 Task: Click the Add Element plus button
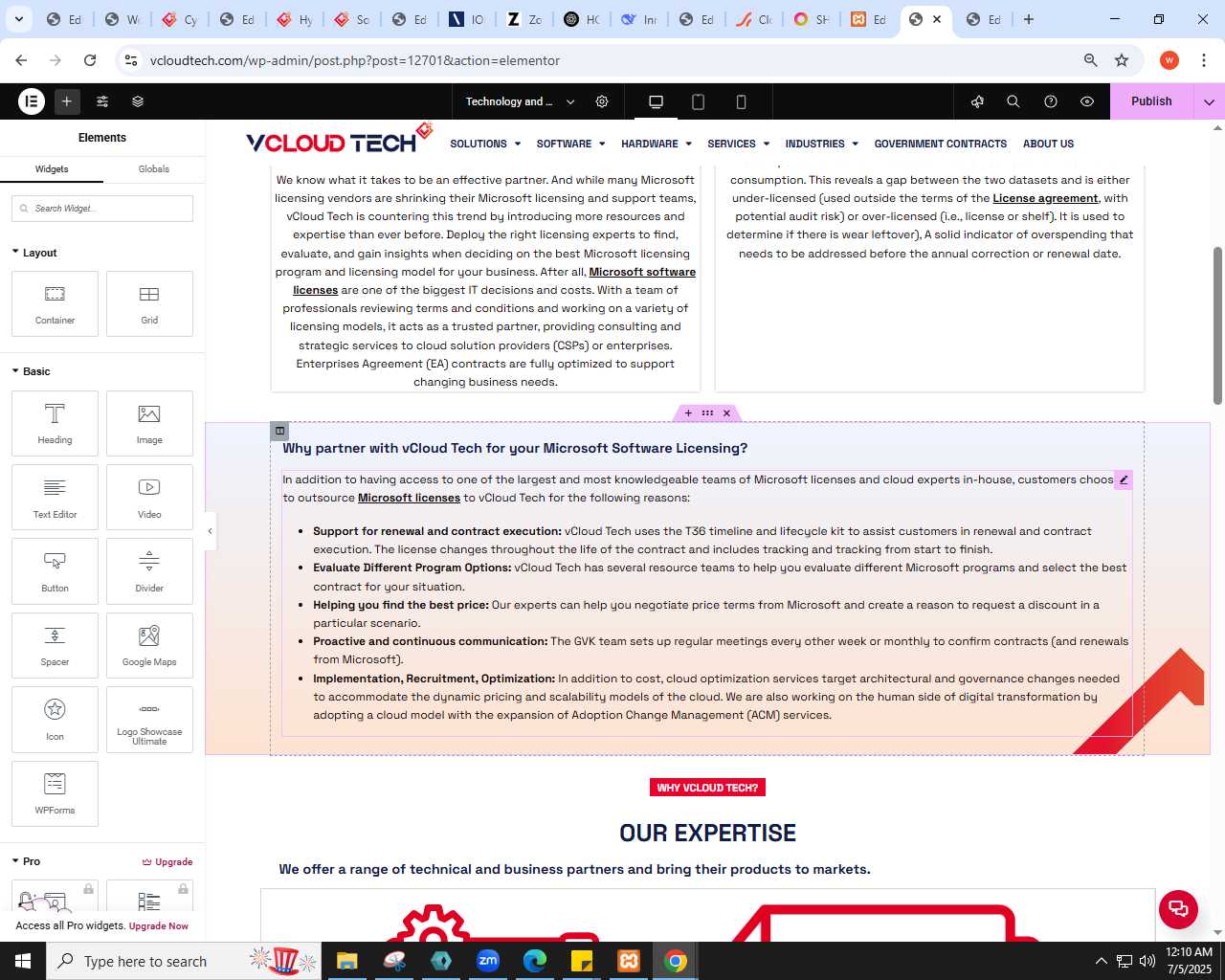point(67,101)
